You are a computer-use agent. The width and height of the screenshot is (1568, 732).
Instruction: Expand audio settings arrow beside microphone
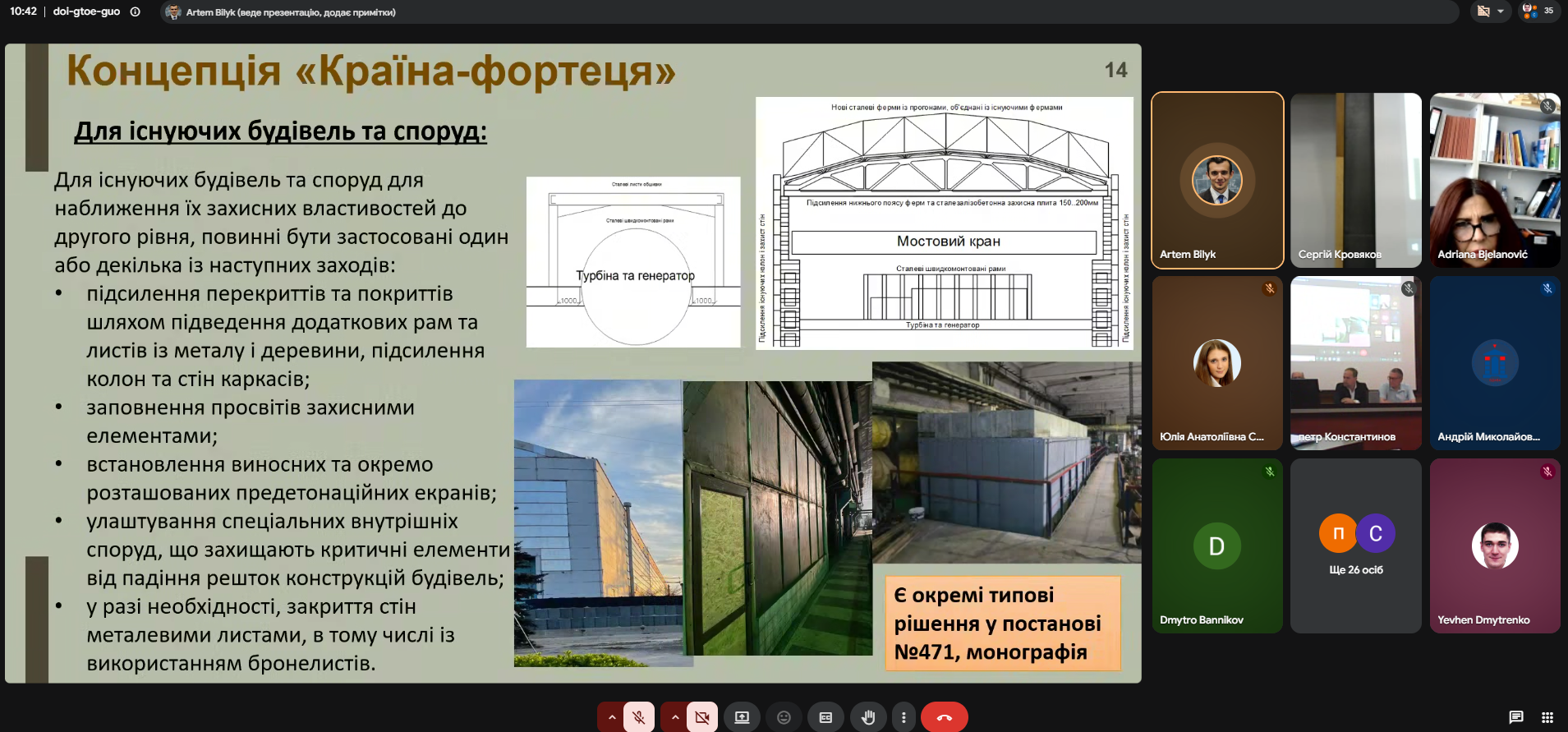click(x=611, y=717)
